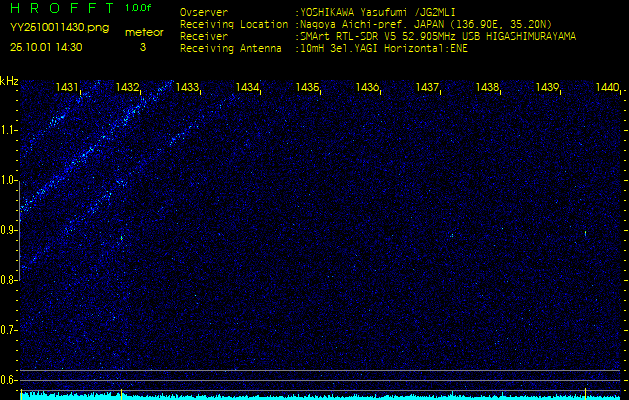Image resolution: width=629 pixels, height=400 pixels.
Task: Select the 1.1 frequency axis label
Action: pyautogui.click(x=9, y=130)
